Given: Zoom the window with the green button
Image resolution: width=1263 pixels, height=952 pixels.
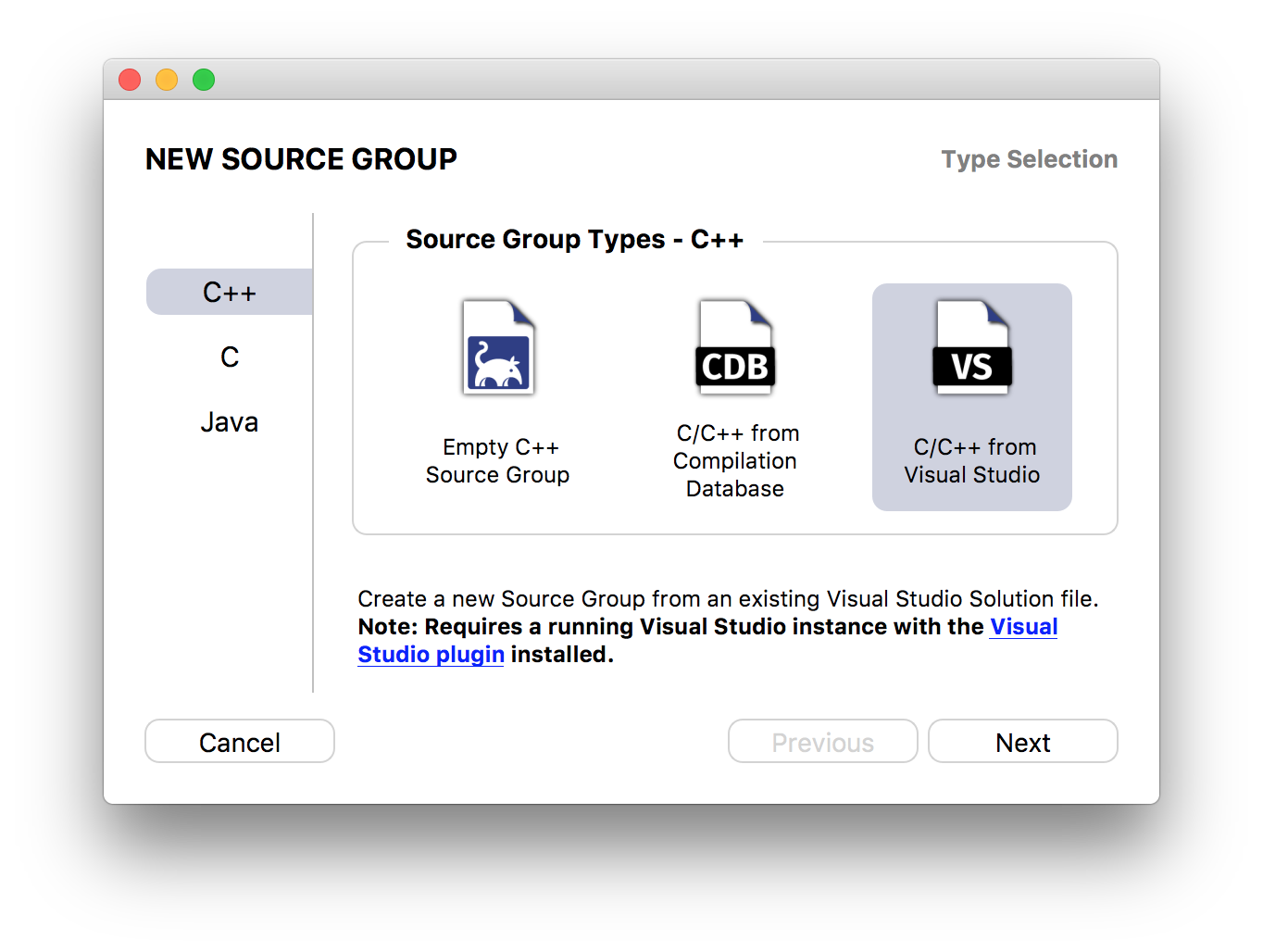Looking at the screenshot, I should pos(204,80).
